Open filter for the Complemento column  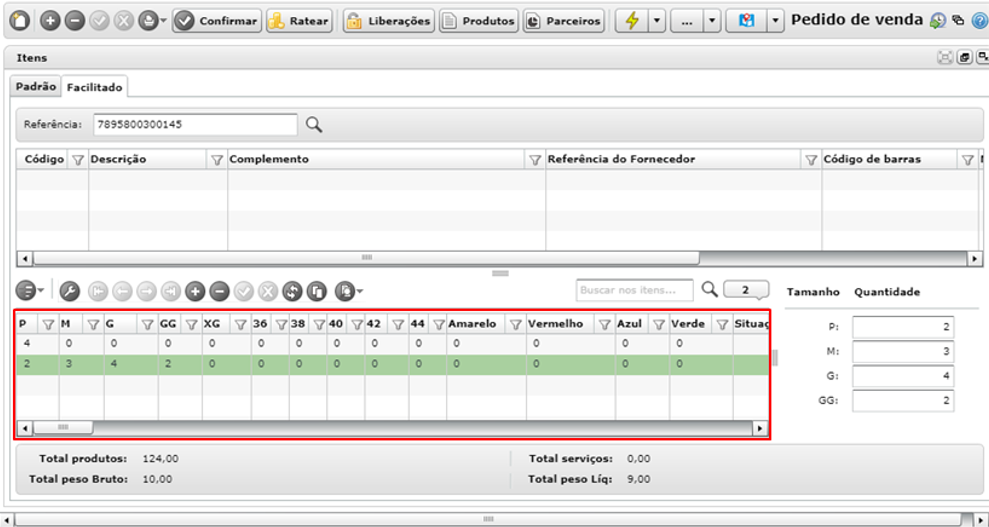(535, 160)
